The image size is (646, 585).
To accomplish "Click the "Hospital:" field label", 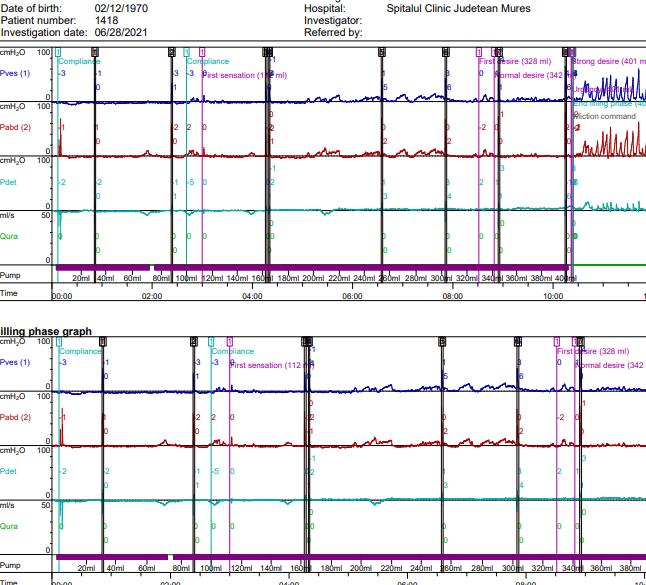I will click(325, 8).
